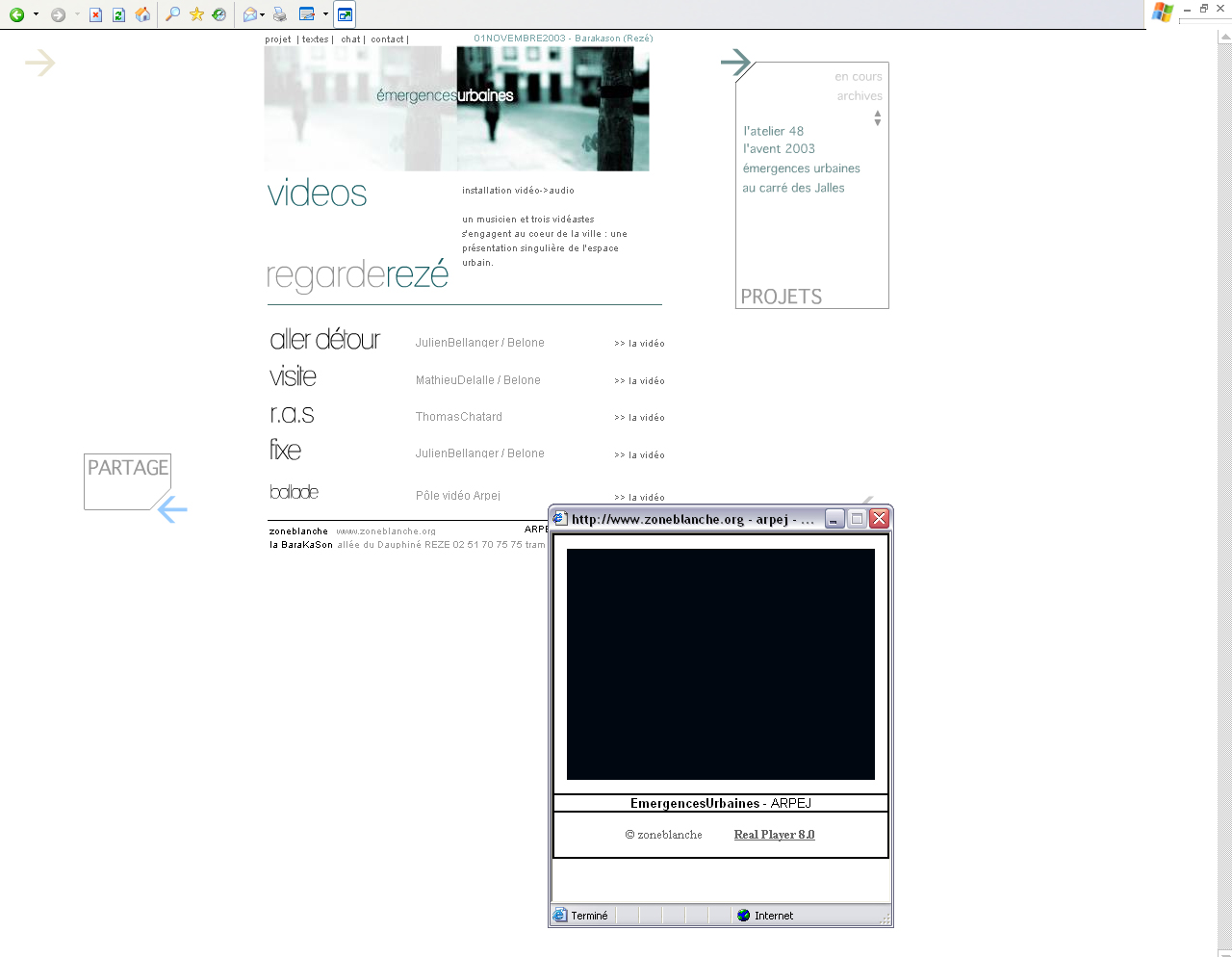The height and width of the screenshot is (957, 1232).
Task: Select the 'en cours' projects tab
Action: (859, 77)
